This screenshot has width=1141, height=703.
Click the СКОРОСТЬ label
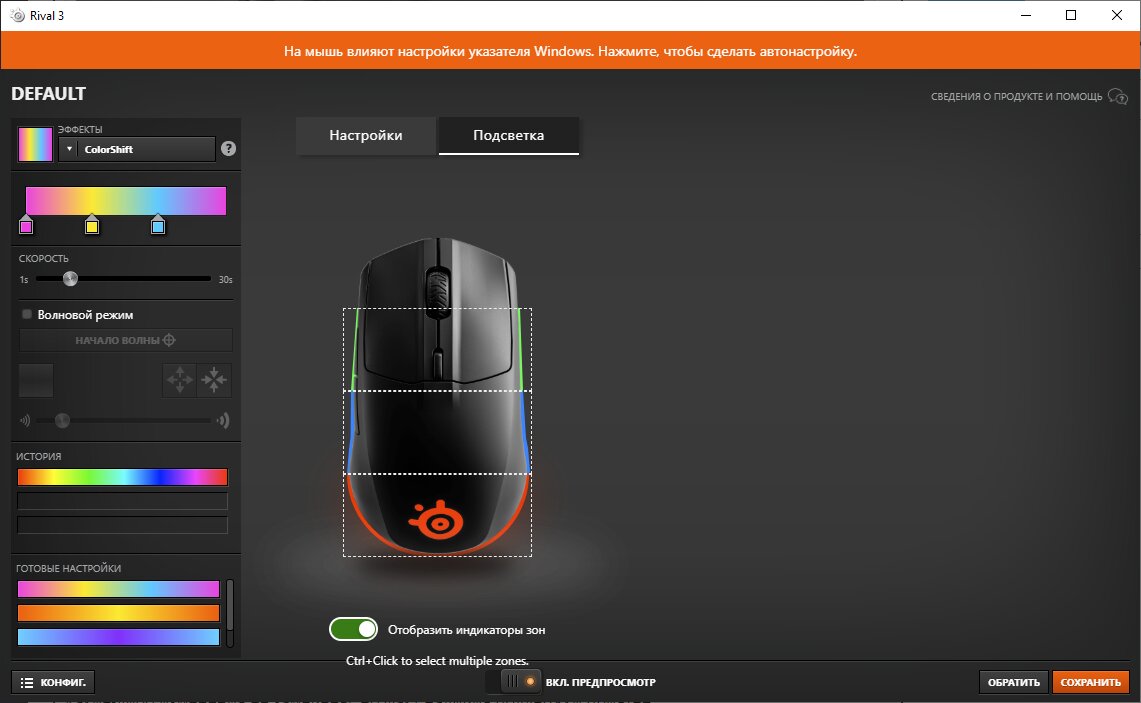(44, 258)
